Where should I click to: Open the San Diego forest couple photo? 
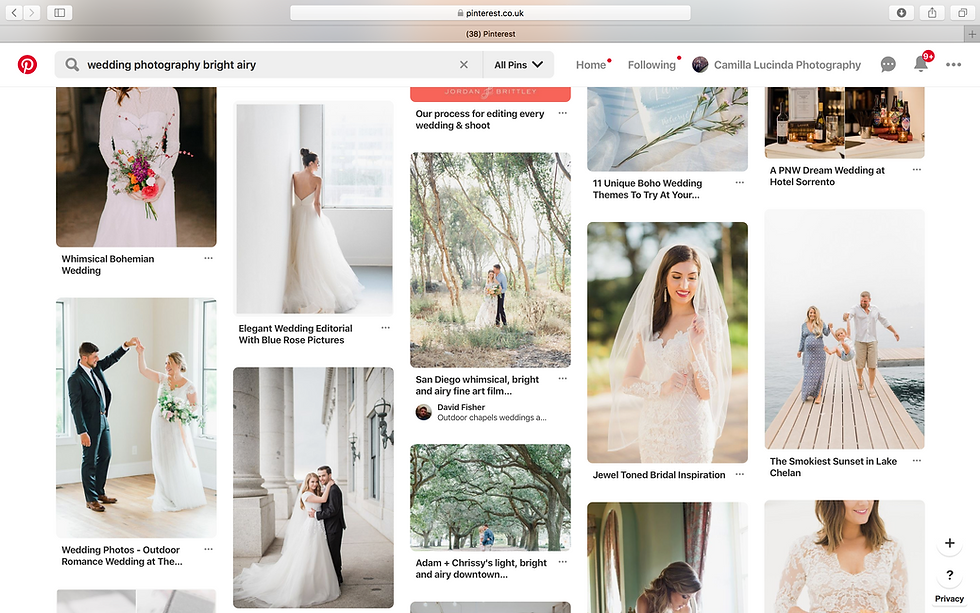(x=490, y=260)
